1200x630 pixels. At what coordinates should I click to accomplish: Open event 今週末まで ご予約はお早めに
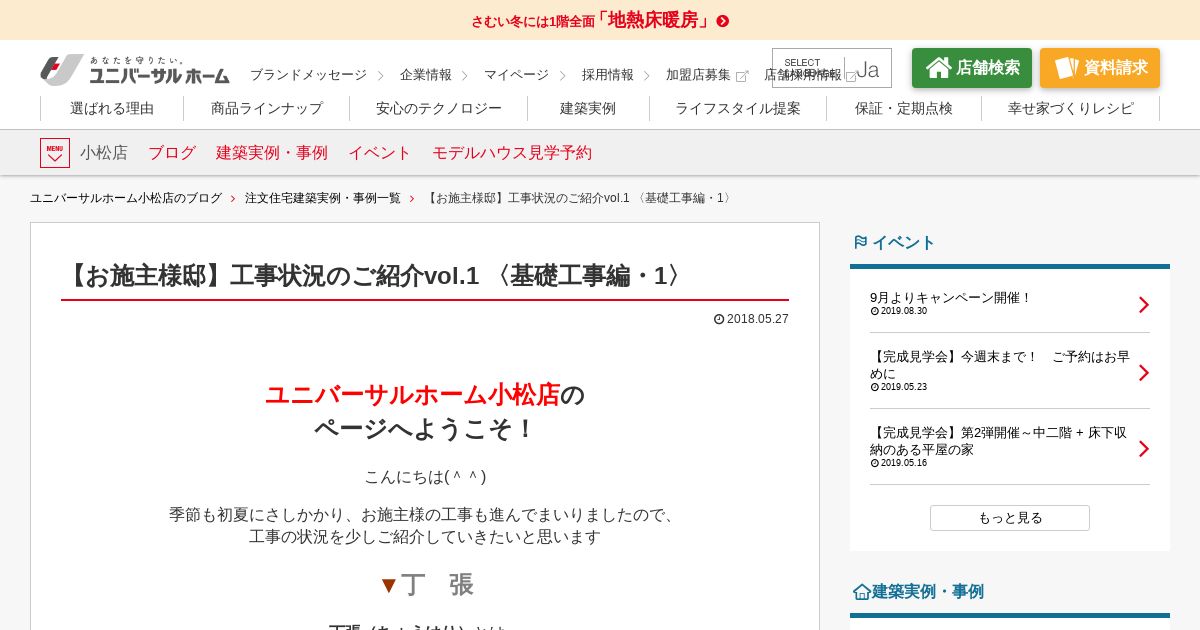(1000, 365)
